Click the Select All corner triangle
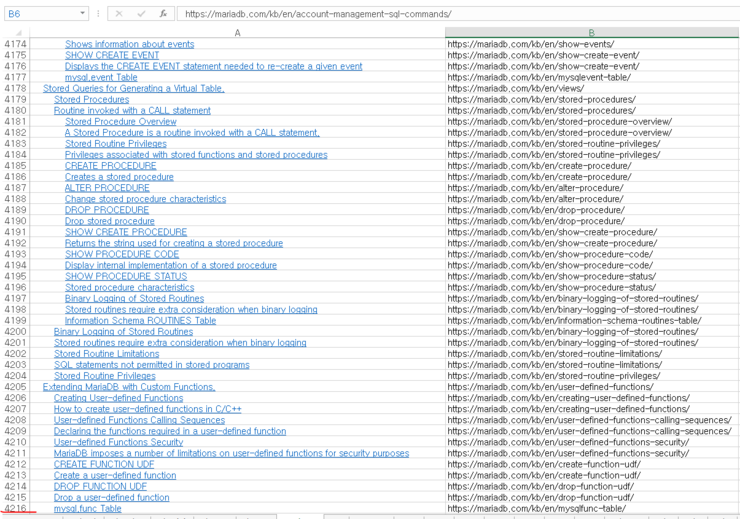This screenshot has height=519, width=740. click(x=19, y=33)
